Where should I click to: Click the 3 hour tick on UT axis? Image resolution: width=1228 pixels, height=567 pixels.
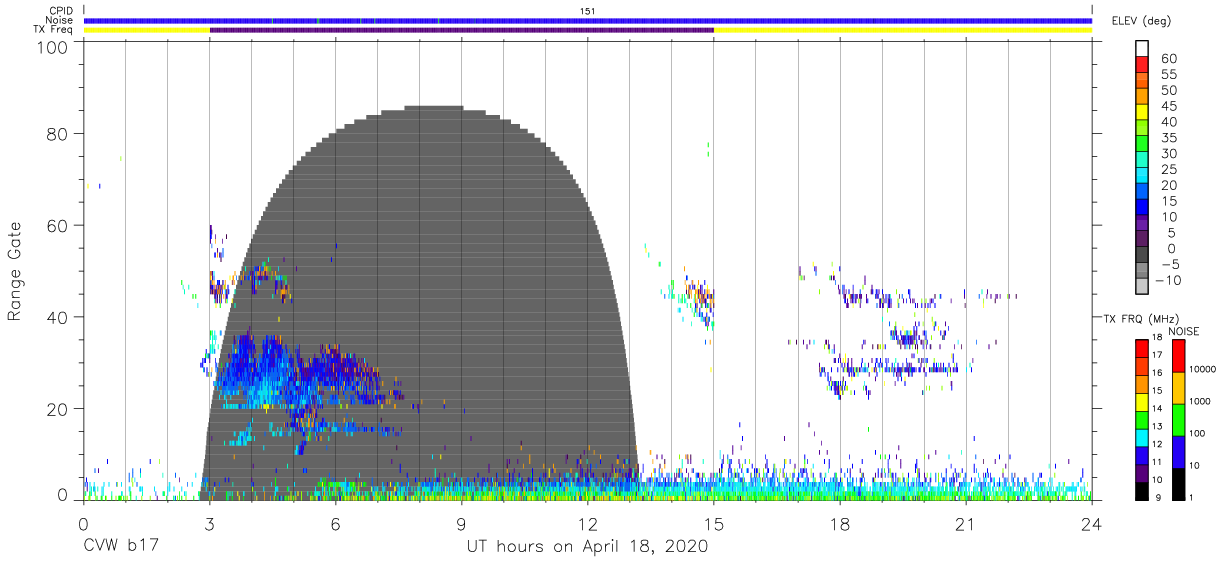209,524
